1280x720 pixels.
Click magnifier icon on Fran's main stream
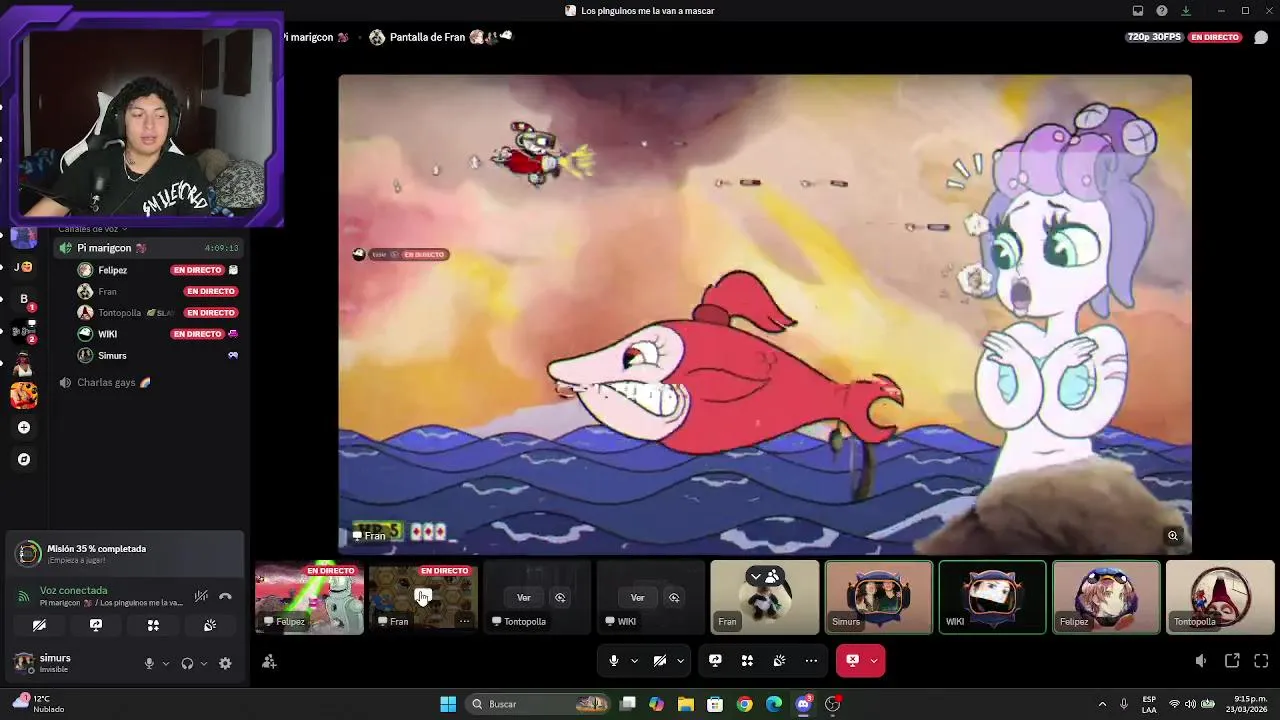pyautogui.click(x=1173, y=536)
